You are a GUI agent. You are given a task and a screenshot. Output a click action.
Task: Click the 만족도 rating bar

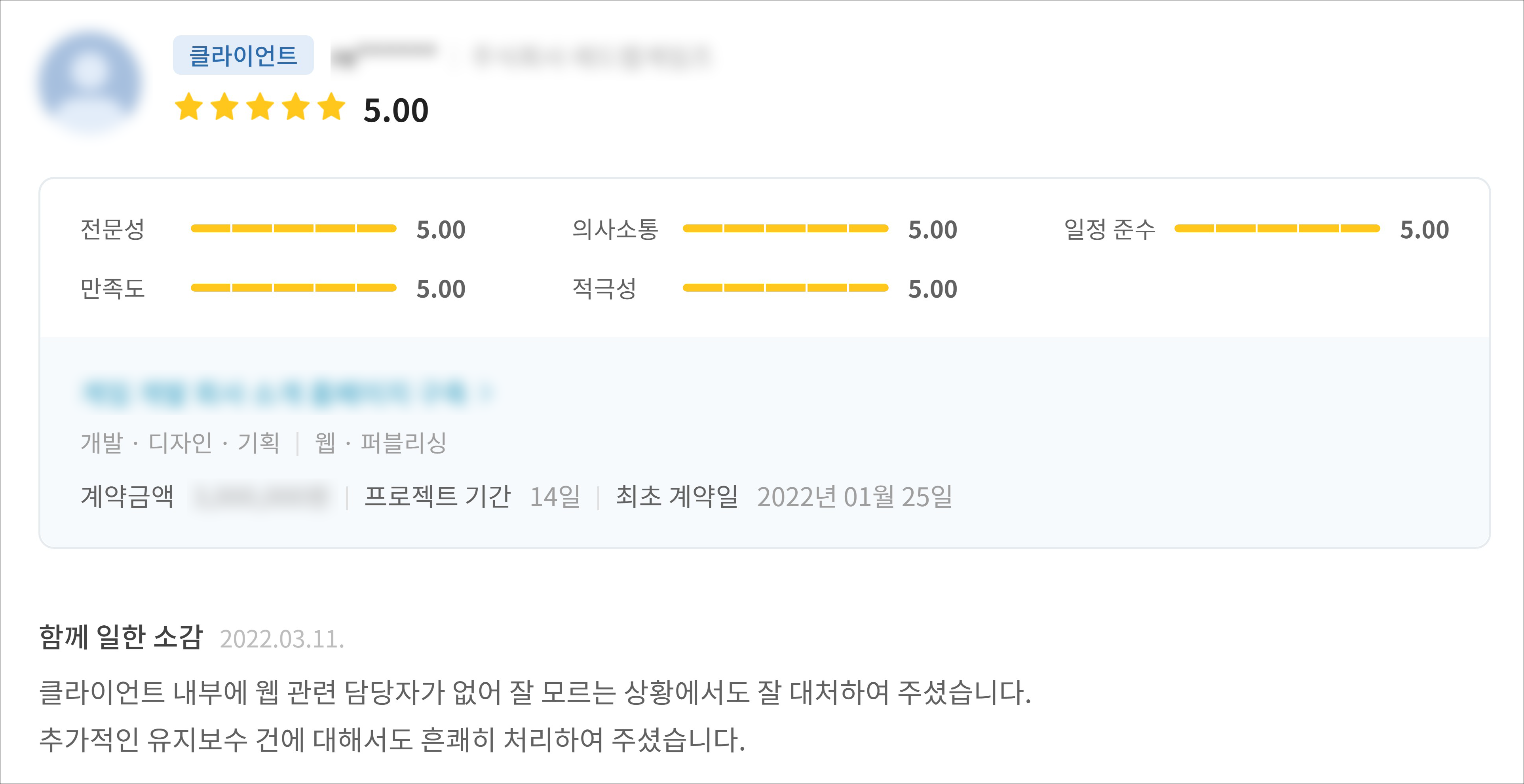coord(293,288)
